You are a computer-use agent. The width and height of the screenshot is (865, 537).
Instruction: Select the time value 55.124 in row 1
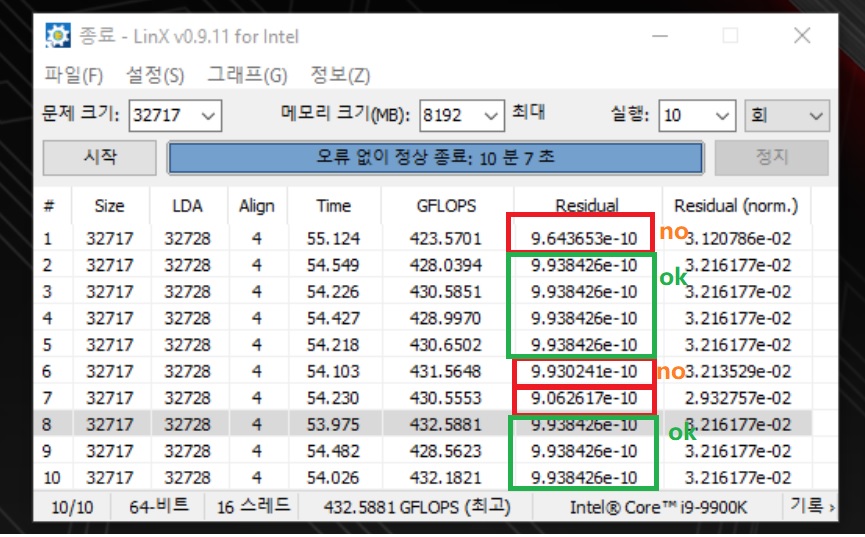coord(333,238)
